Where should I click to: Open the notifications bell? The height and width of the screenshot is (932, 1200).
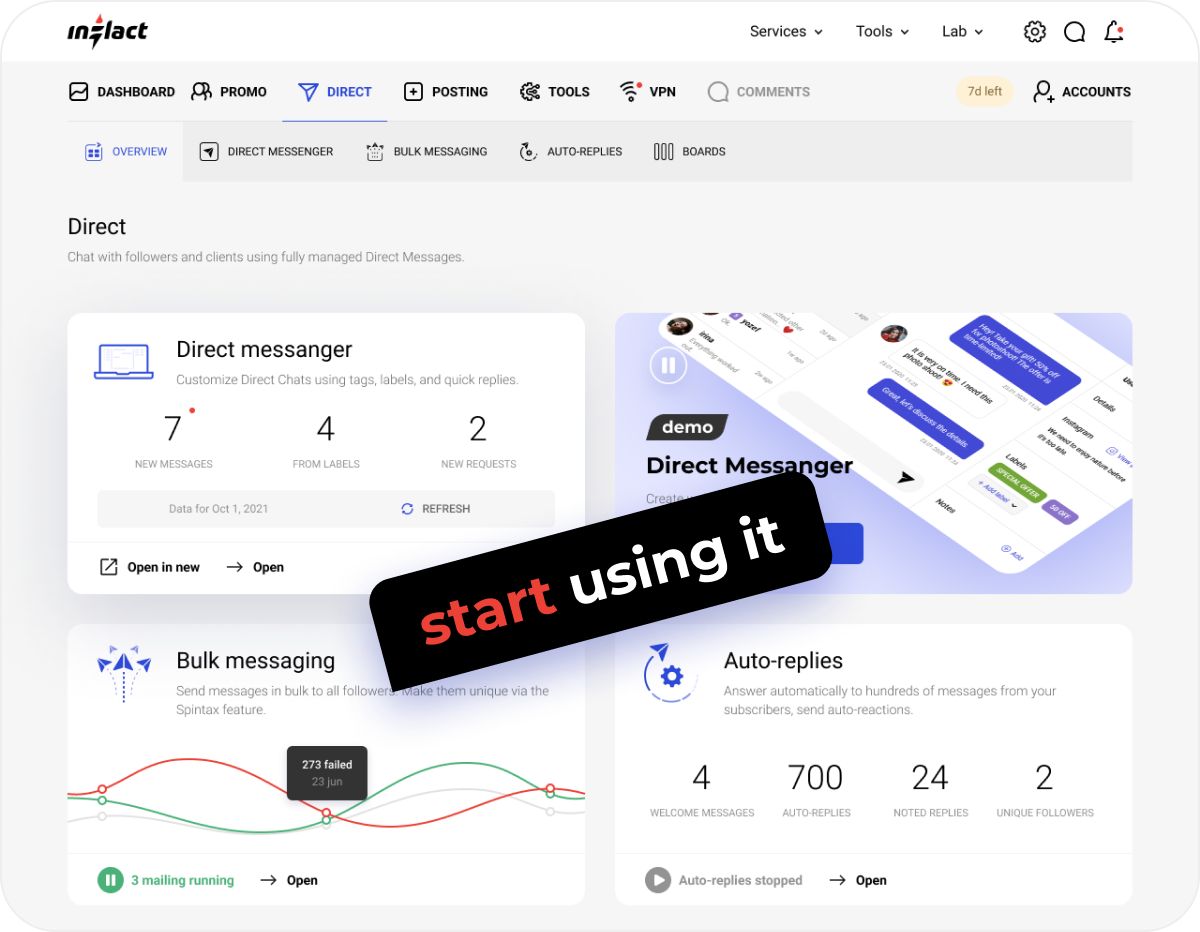[1114, 32]
